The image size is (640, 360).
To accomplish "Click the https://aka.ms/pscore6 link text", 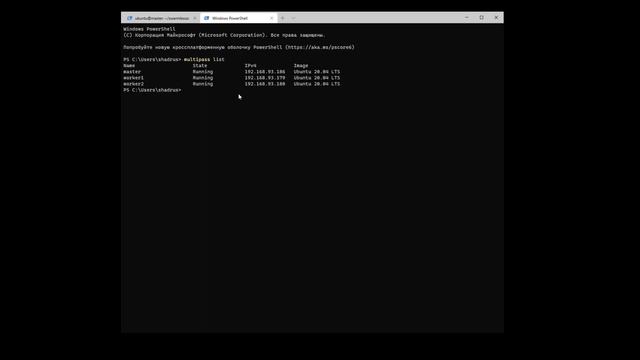I will 320,47.
